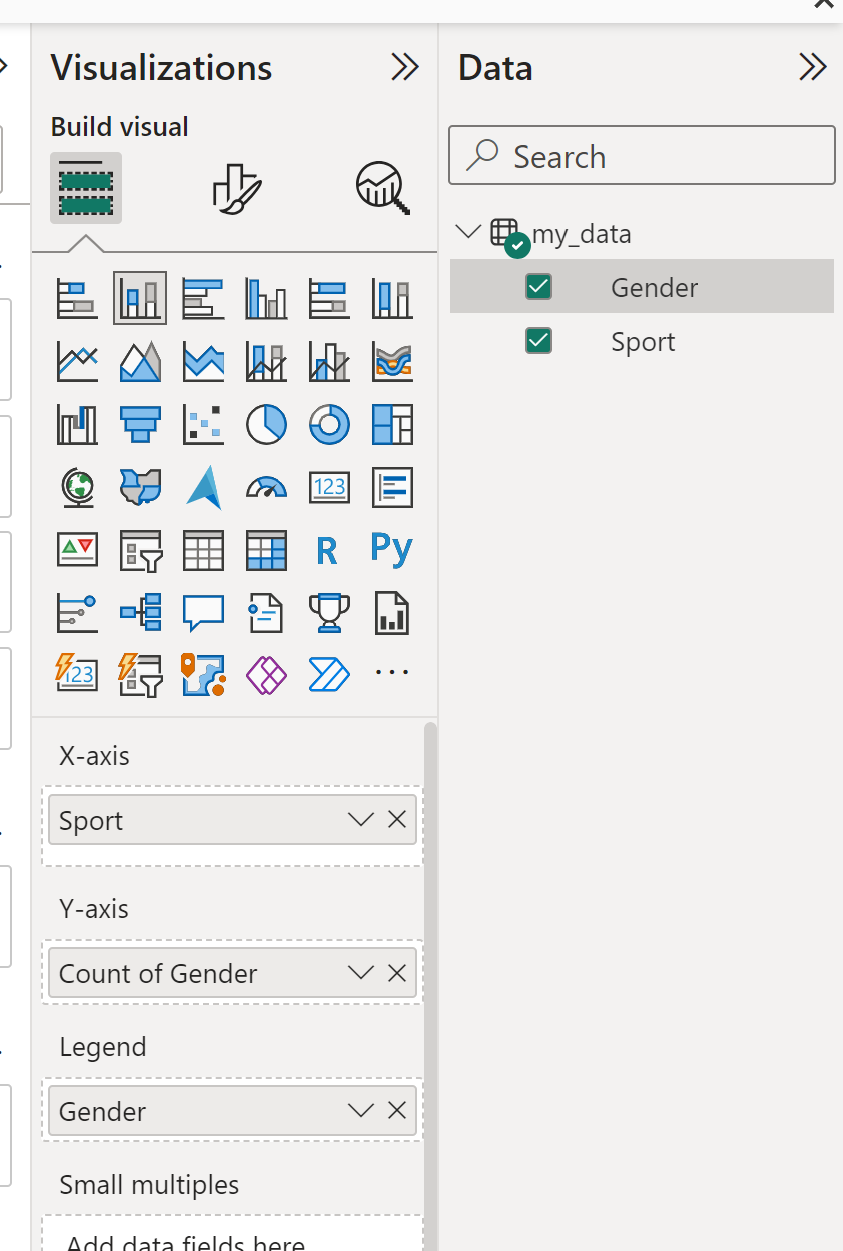
Task: Select the Donut chart visual
Action: pyautogui.click(x=329, y=425)
